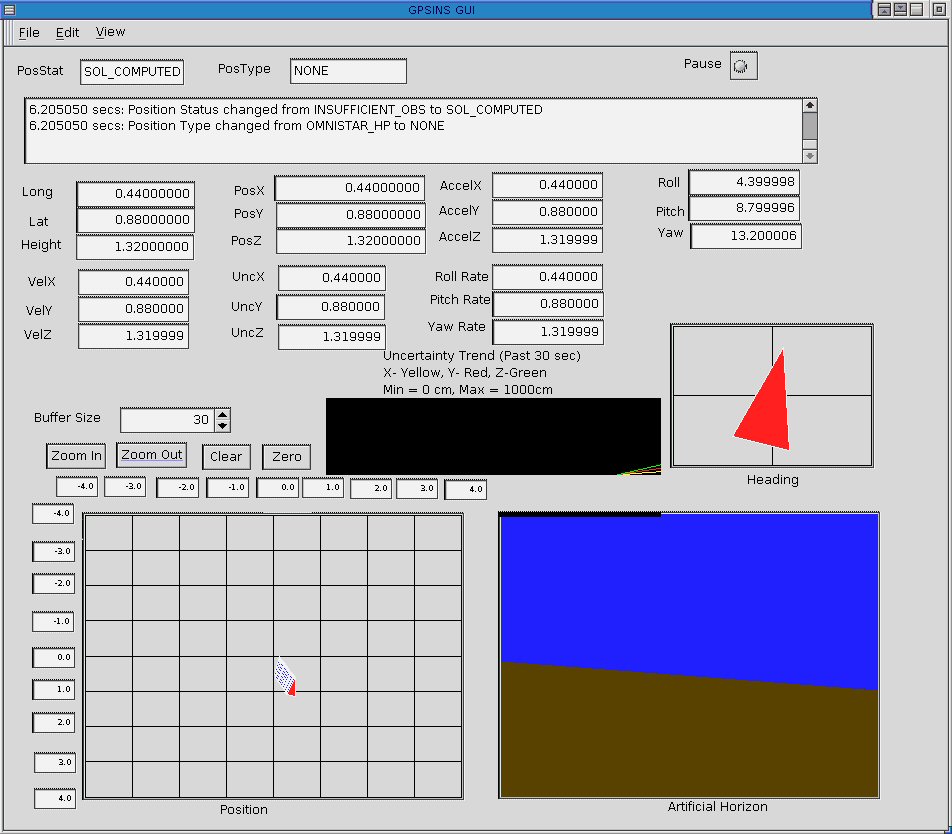Click the Zoom In button
The width and height of the screenshot is (952, 834).
pos(76,456)
